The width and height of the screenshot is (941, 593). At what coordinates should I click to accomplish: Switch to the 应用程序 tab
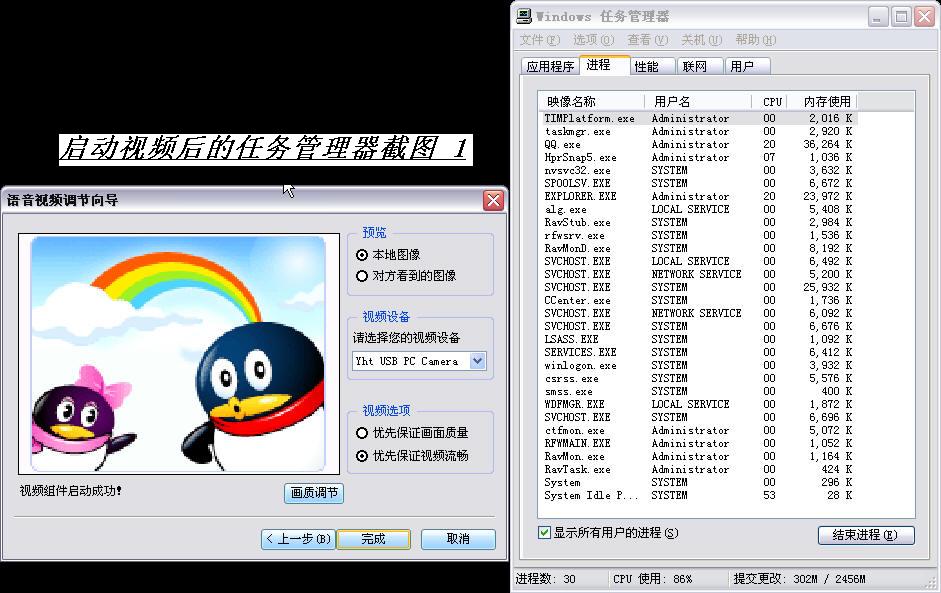(550, 67)
